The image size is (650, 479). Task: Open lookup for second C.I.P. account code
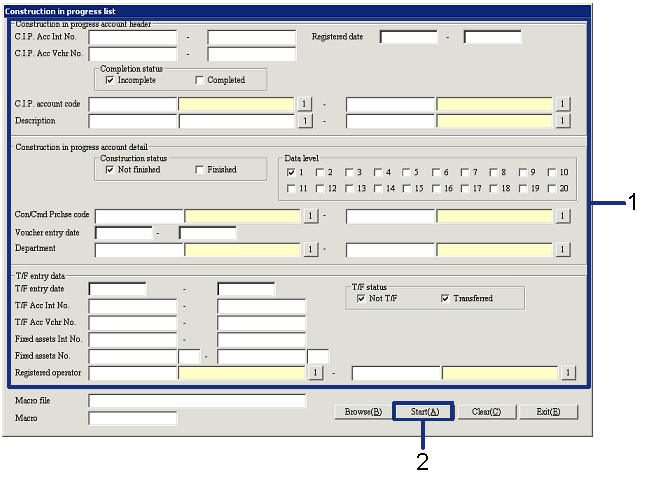click(563, 104)
